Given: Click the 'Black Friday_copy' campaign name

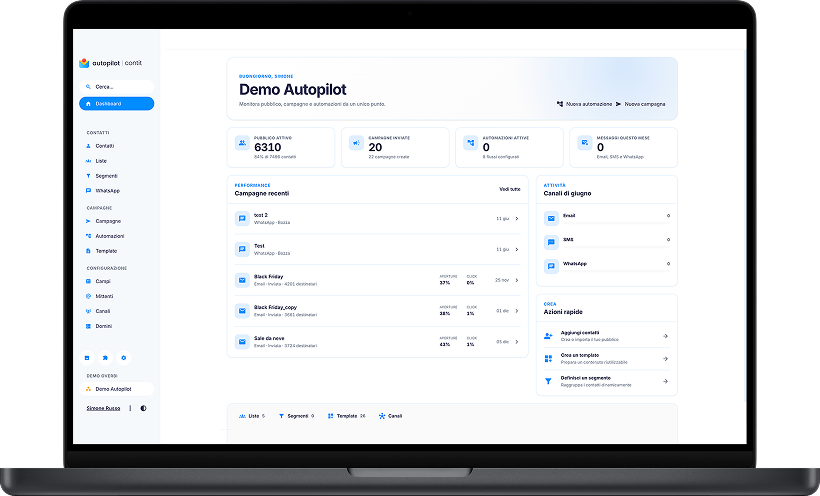Looking at the screenshot, I should point(275,308).
